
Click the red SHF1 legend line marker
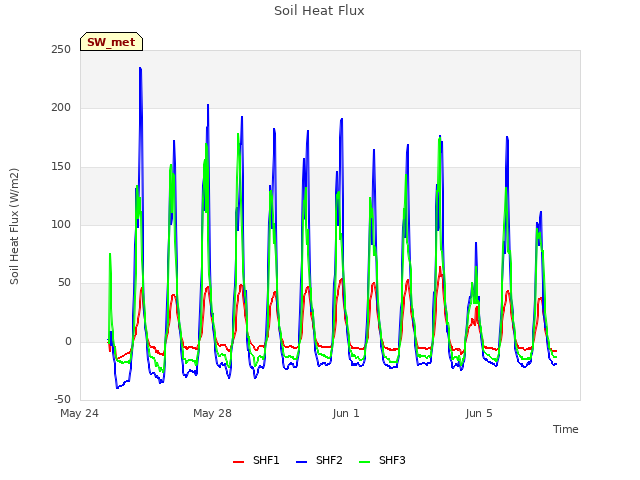point(238,462)
